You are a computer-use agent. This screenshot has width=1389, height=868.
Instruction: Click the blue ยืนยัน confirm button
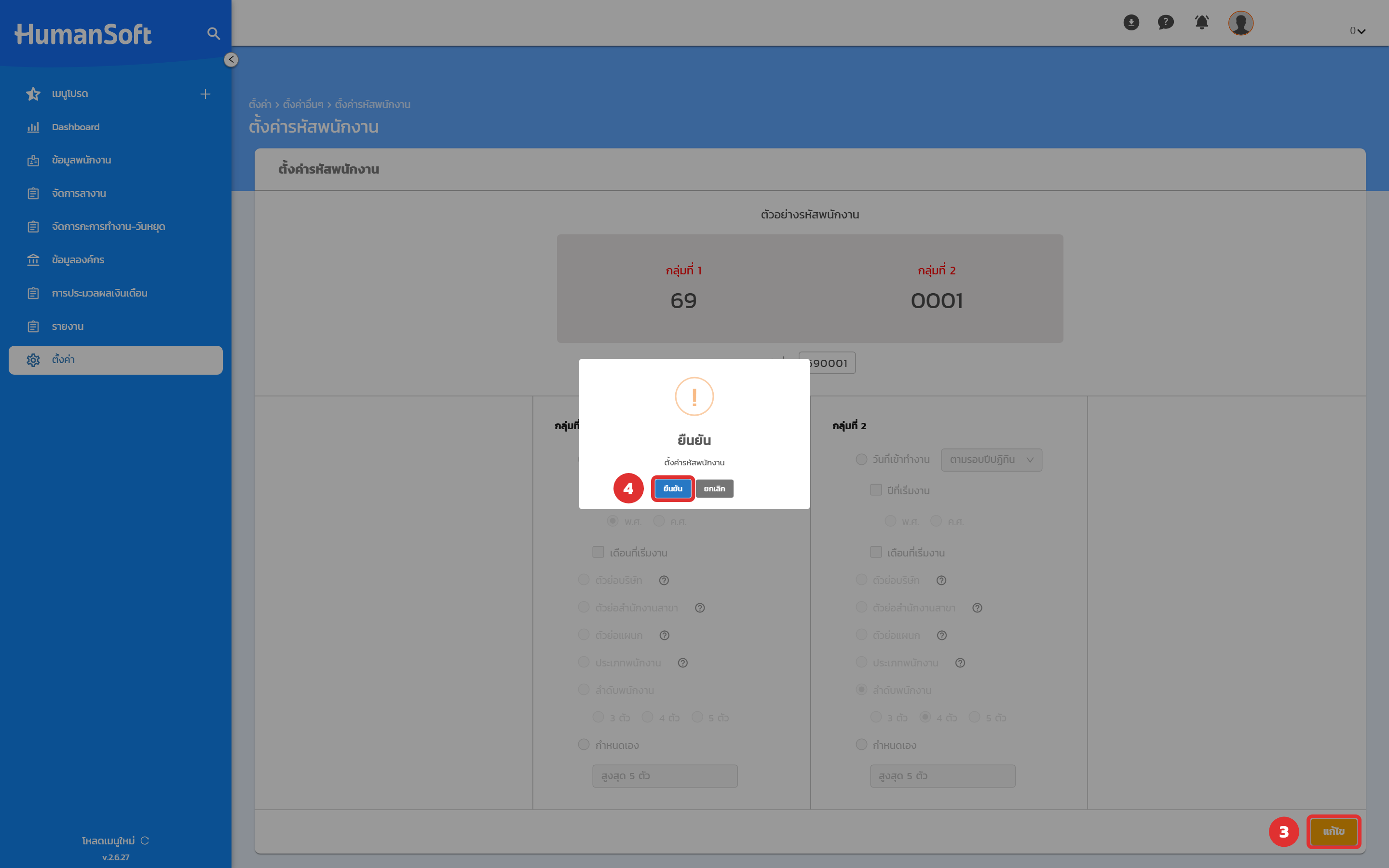coord(673,488)
